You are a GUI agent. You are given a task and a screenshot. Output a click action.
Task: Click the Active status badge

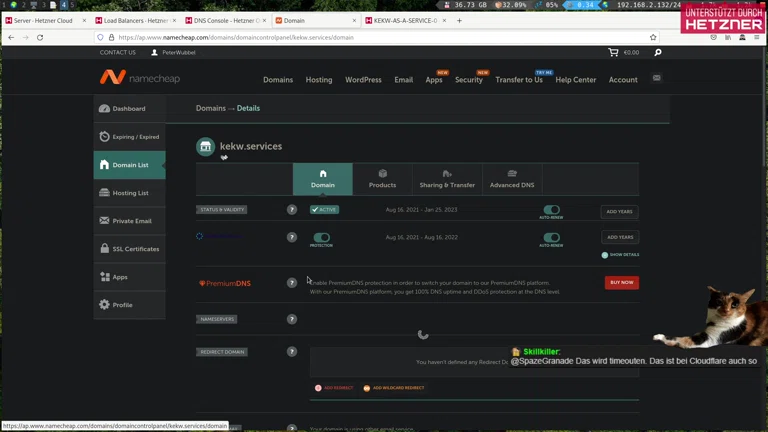[324, 210]
